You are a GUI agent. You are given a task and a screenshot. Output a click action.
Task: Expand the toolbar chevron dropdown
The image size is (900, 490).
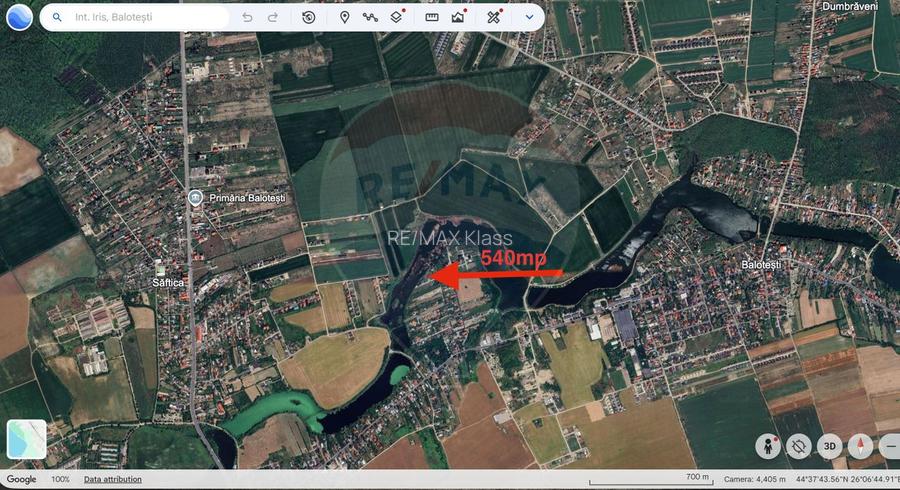(528, 18)
